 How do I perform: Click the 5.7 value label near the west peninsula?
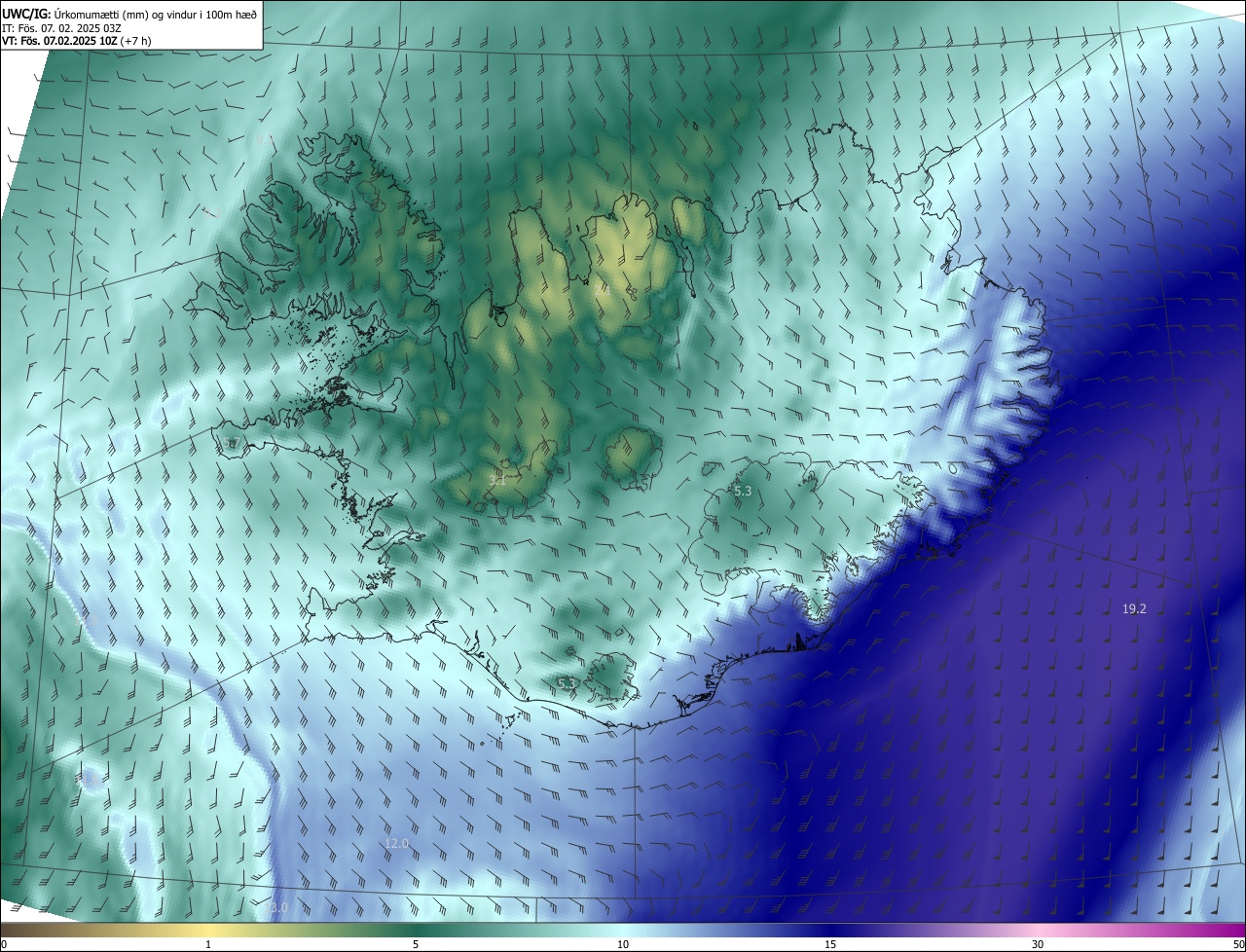click(231, 443)
